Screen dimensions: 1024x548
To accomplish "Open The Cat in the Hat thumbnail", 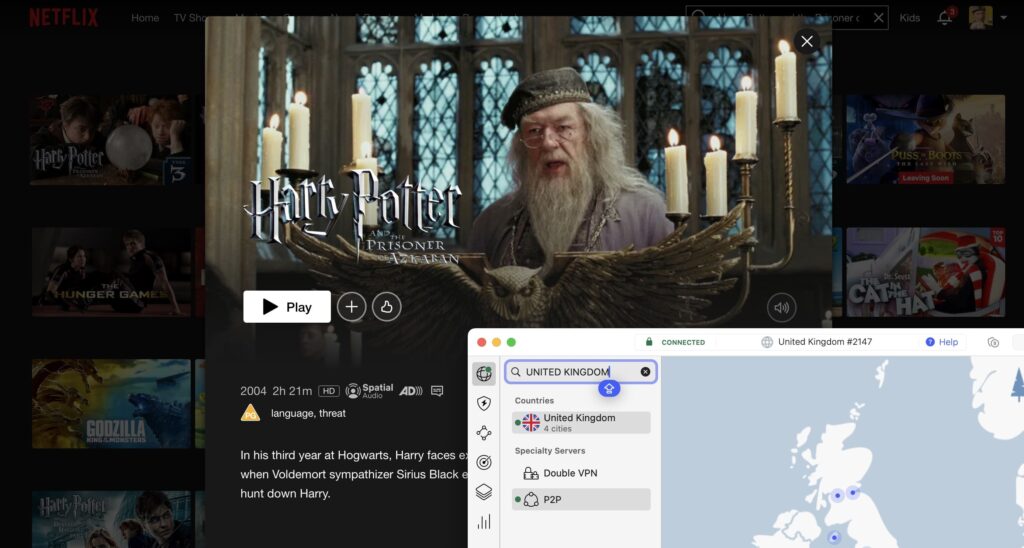I will coord(925,272).
